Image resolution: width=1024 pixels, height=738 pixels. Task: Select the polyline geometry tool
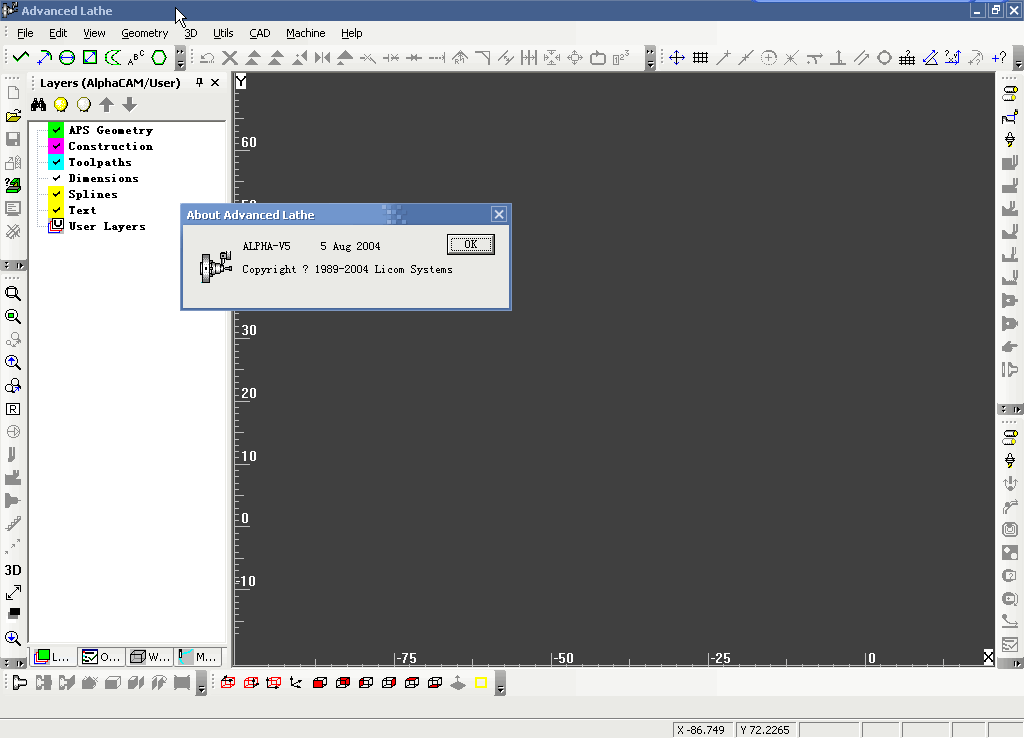pos(21,57)
